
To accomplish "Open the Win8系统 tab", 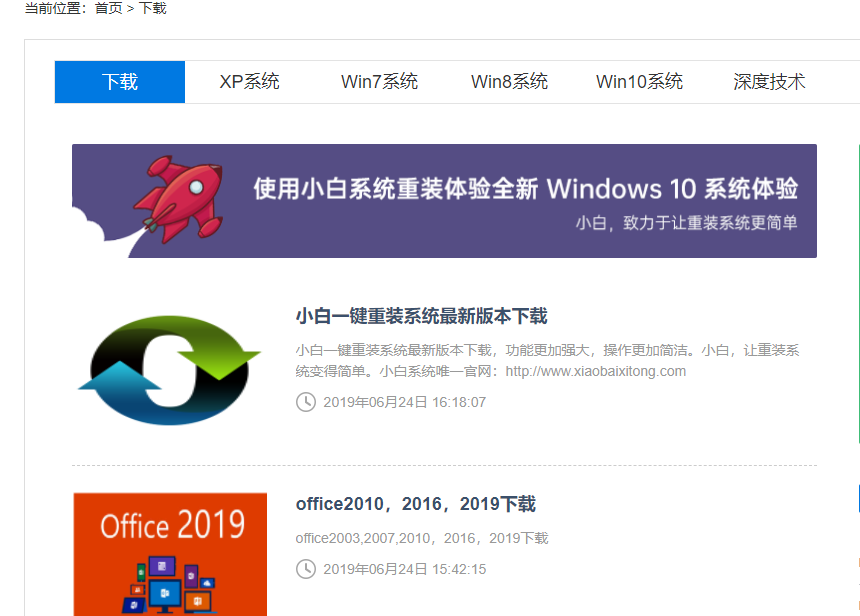I will (x=510, y=82).
